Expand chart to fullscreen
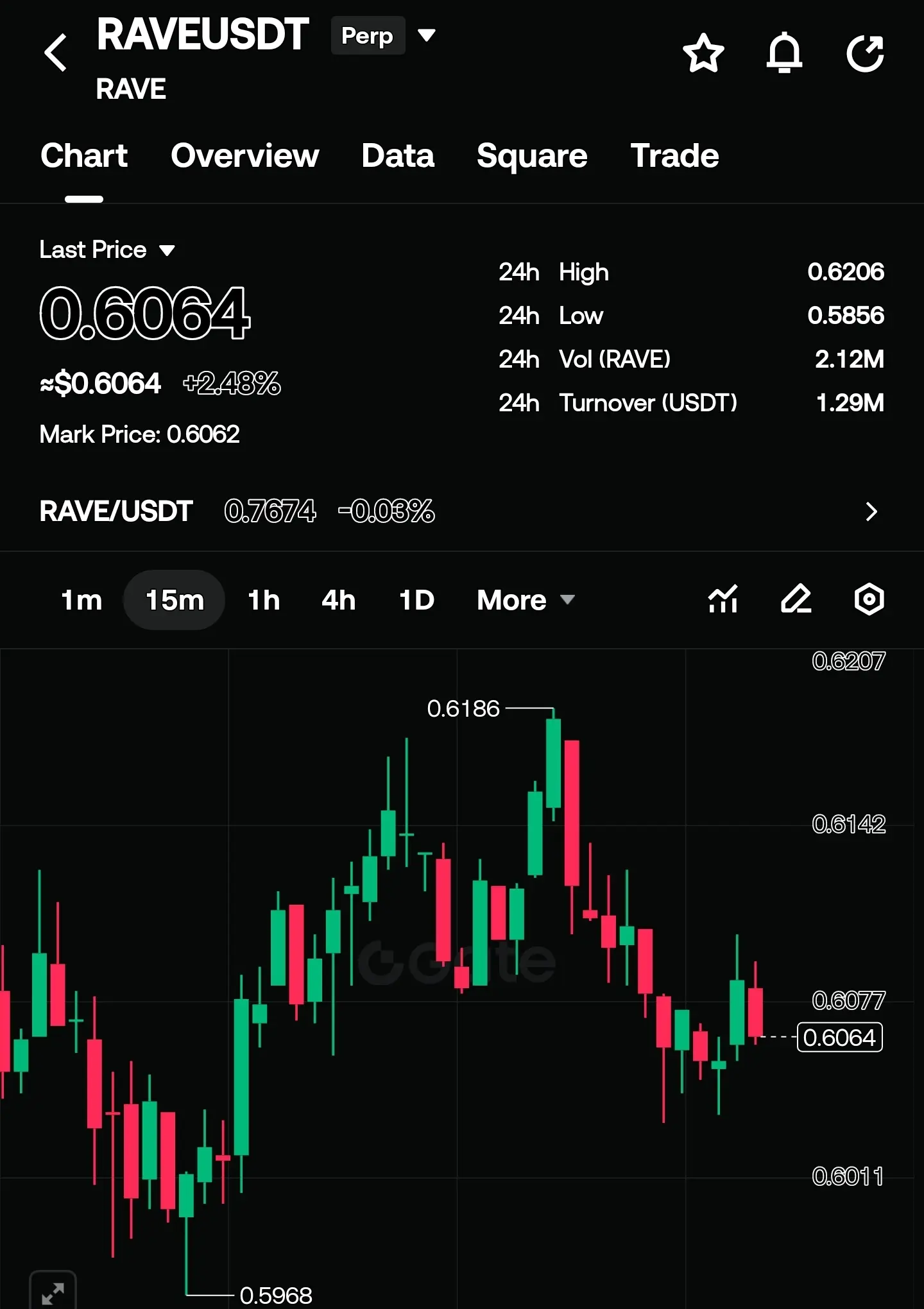The width and height of the screenshot is (924, 1309). click(53, 1292)
